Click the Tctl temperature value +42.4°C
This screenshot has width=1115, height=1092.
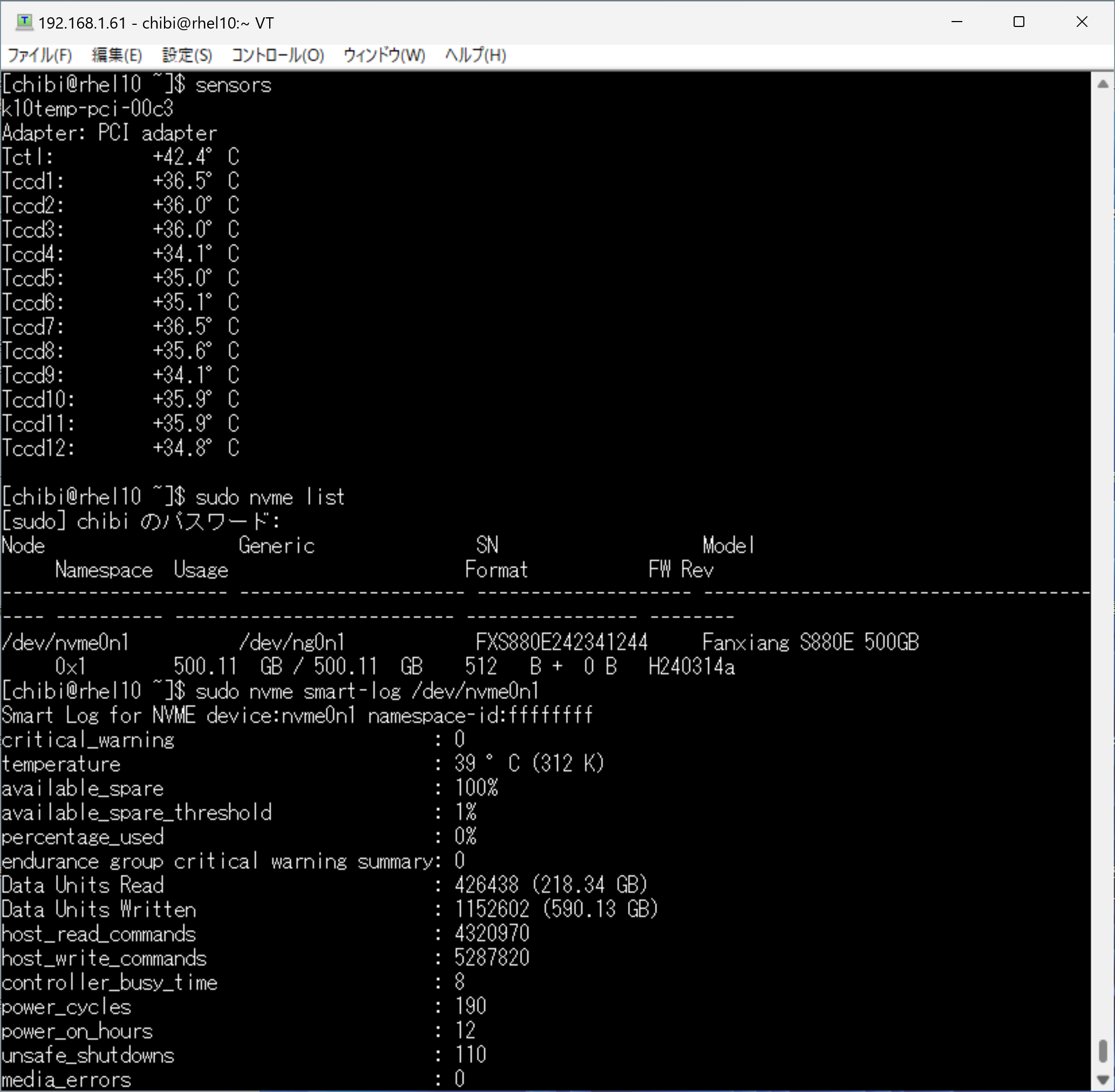click(195, 157)
